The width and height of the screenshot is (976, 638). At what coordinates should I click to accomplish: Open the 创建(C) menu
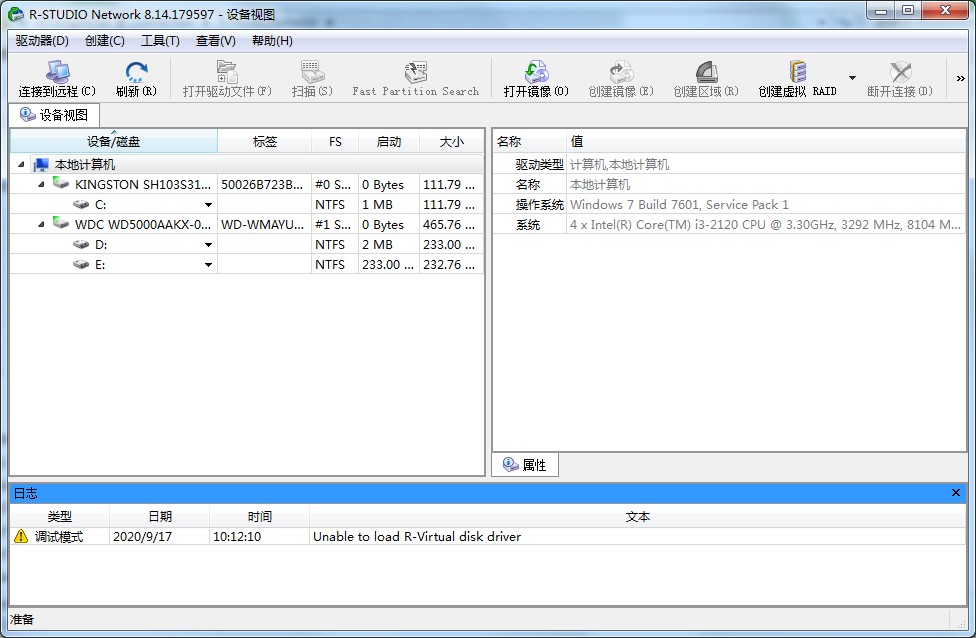click(x=105, y=40)
